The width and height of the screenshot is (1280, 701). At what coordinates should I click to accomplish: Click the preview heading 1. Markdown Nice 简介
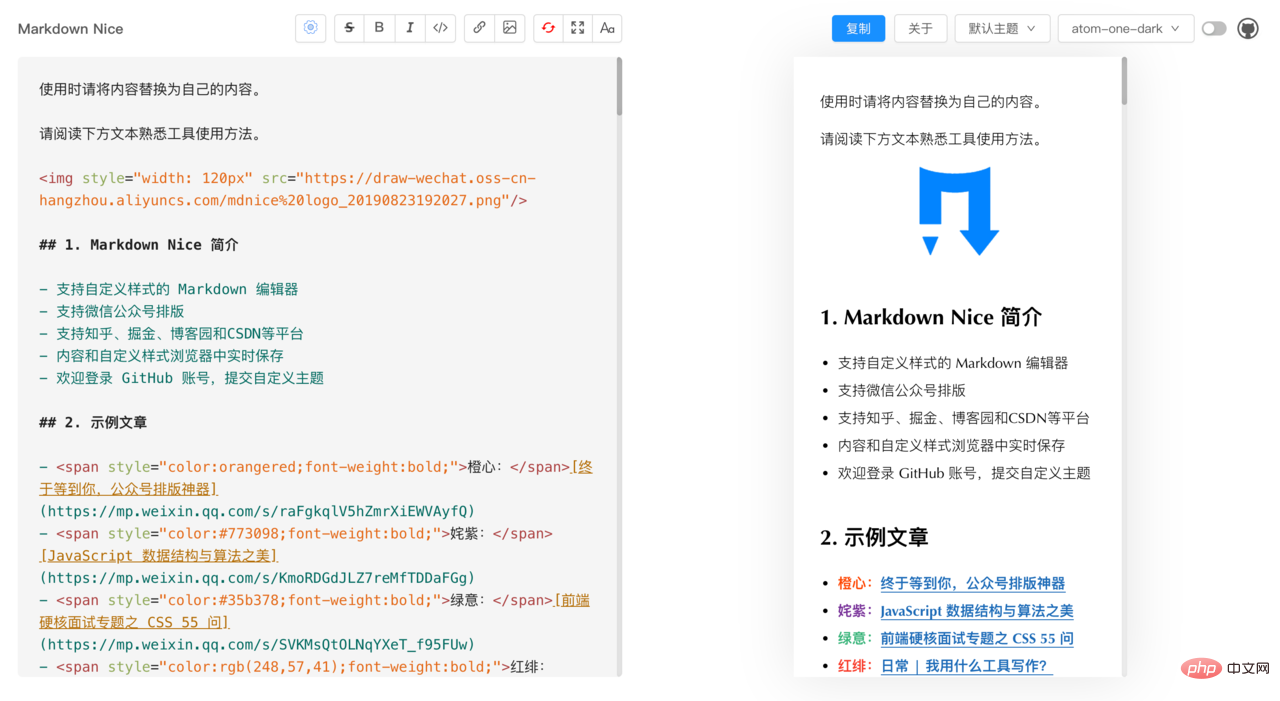pos(931,318)
